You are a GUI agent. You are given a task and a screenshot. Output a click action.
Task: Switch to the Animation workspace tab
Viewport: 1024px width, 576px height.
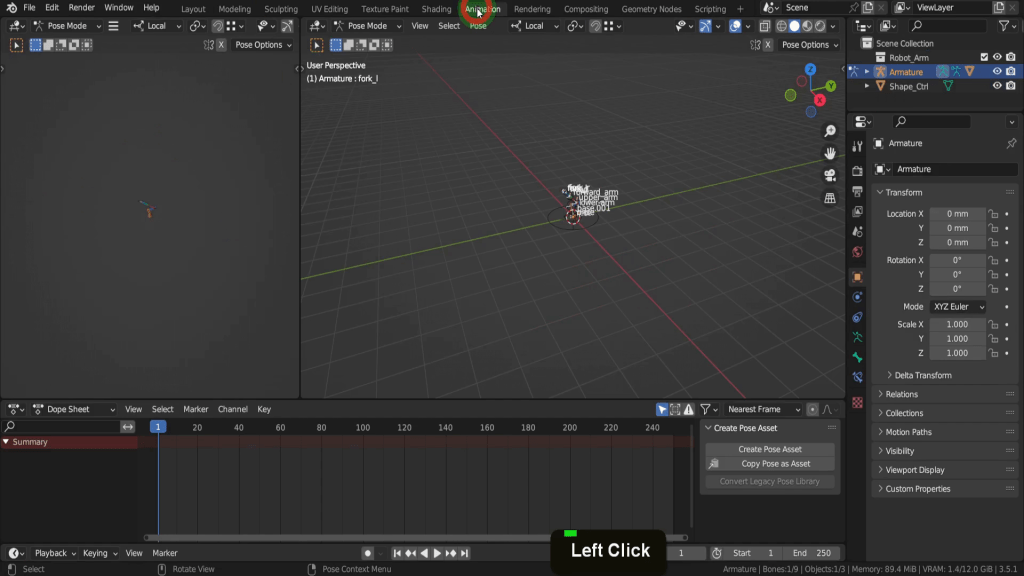(x=482, y=9)
